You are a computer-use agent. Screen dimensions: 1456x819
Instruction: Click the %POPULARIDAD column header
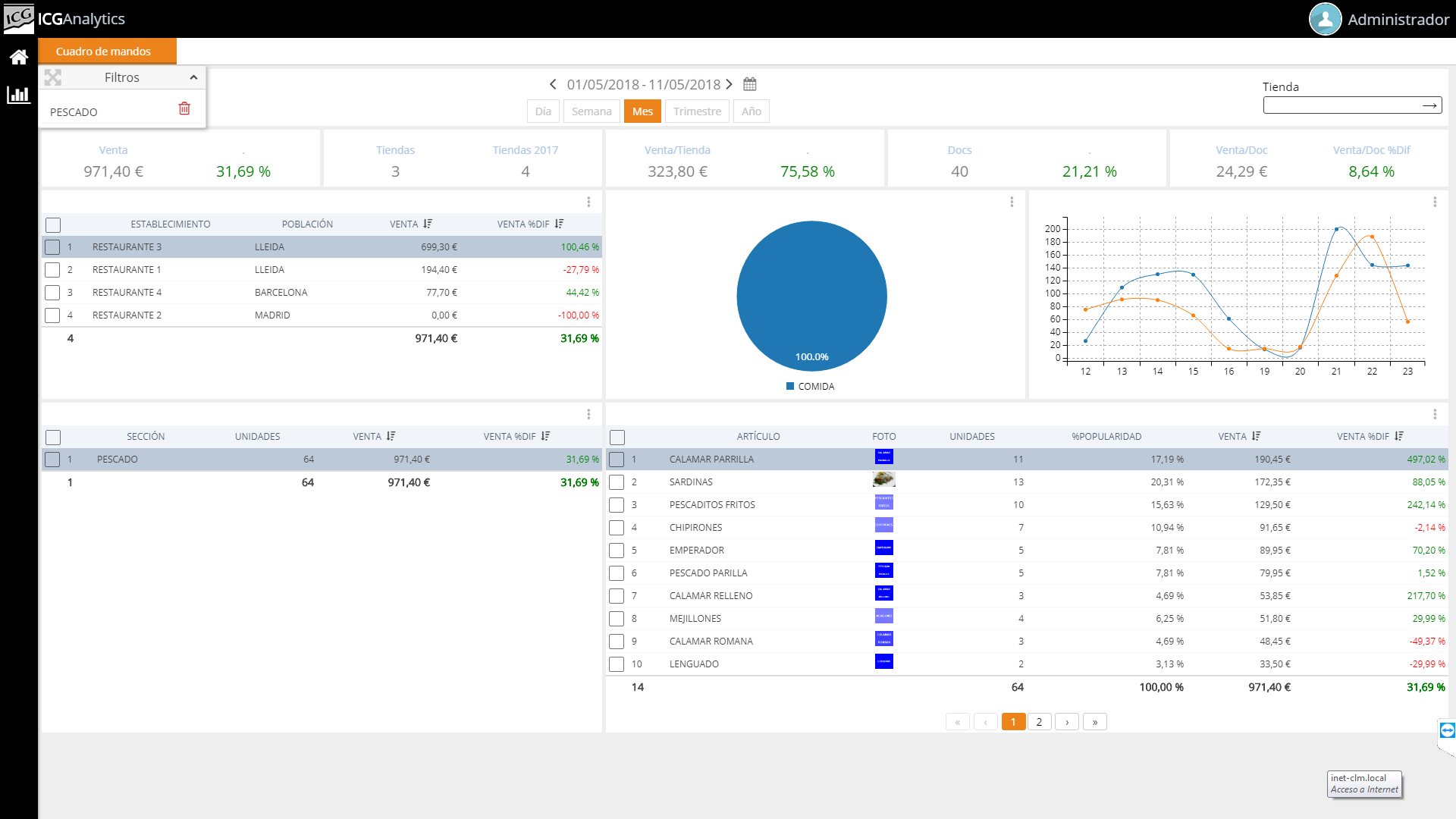pyautogui.click(x=1106, y=437)
